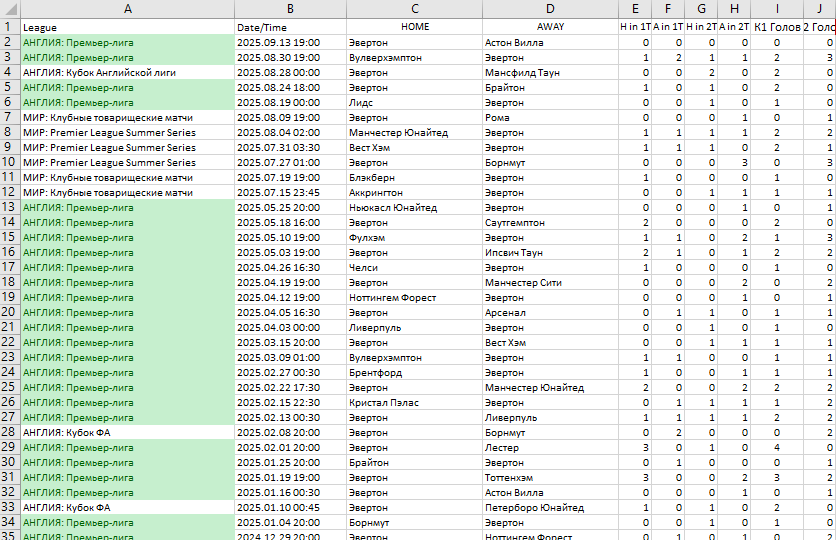The image size is (836, 540).
Task: Click the select-all corner of the grid
Action: click(9, 8)
